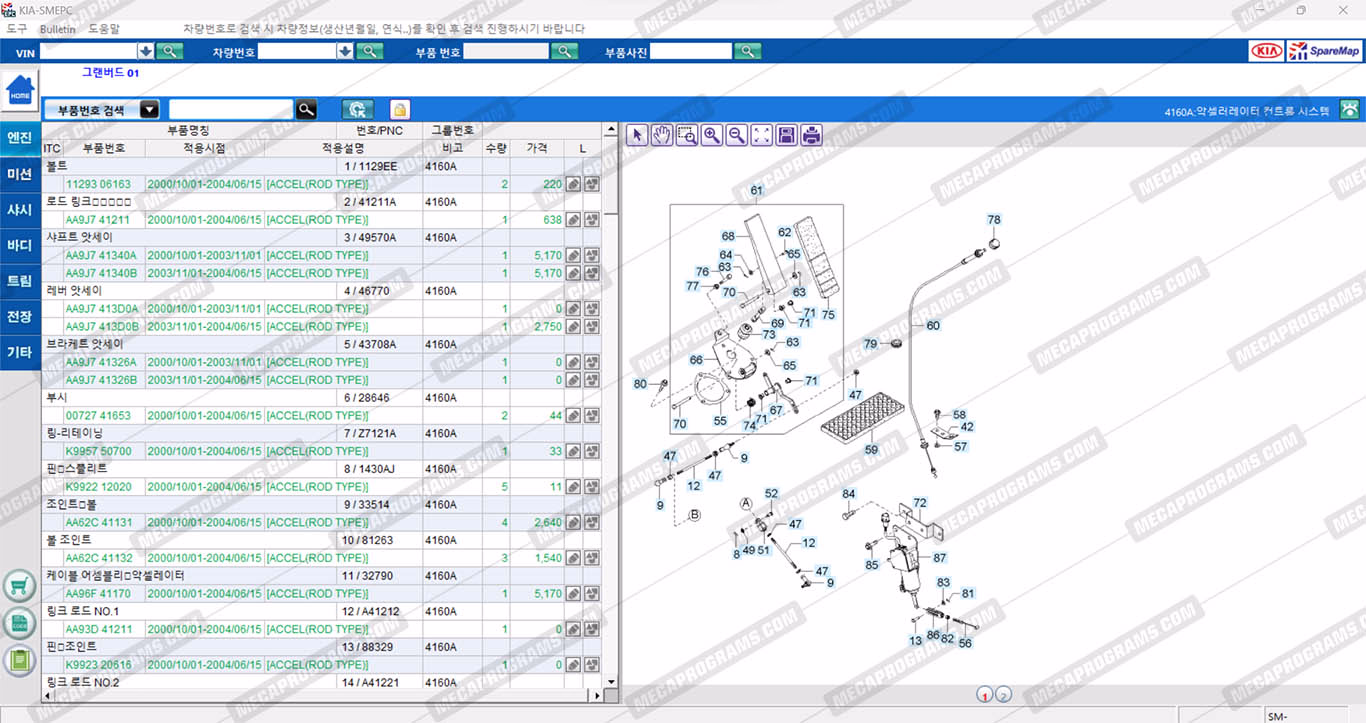Open the 부품번호 검색 dropdown

click(149, 110)
